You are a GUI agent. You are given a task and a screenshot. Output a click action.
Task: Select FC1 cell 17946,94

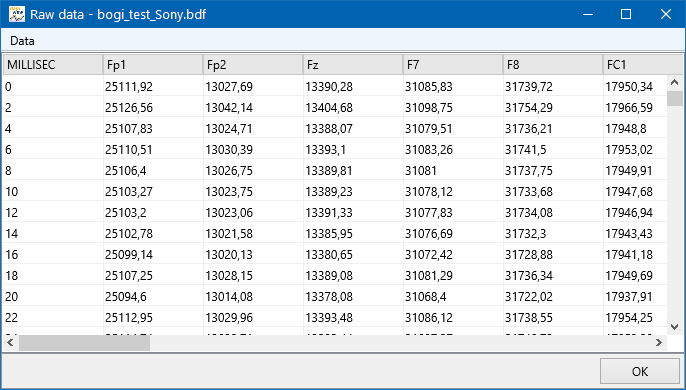point(635,213)
